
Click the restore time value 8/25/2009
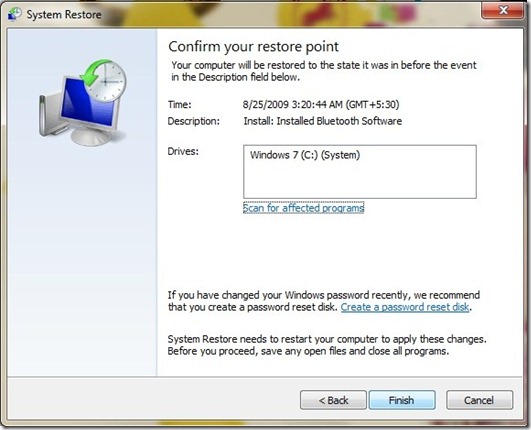click(x=321, y=104)
